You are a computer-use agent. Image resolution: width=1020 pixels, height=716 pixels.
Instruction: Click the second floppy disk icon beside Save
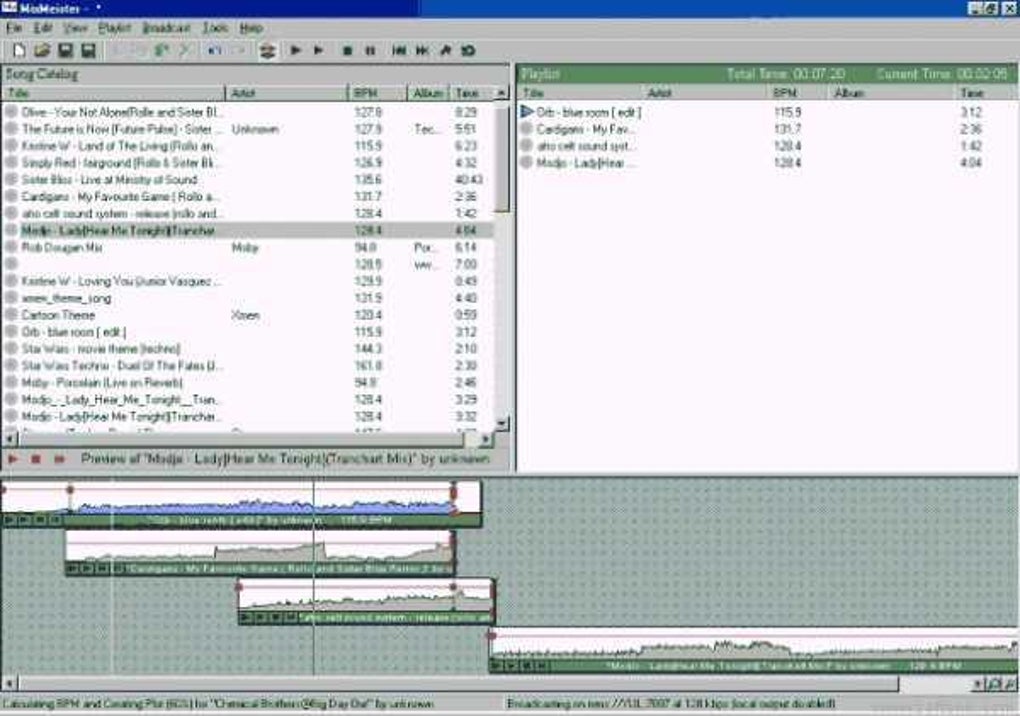coord(88,51)
